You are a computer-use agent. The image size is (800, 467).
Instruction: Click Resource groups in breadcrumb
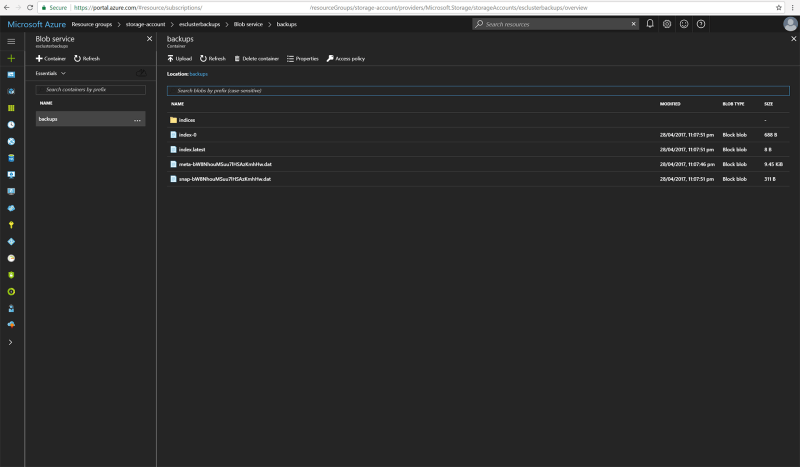click(92, 24)
